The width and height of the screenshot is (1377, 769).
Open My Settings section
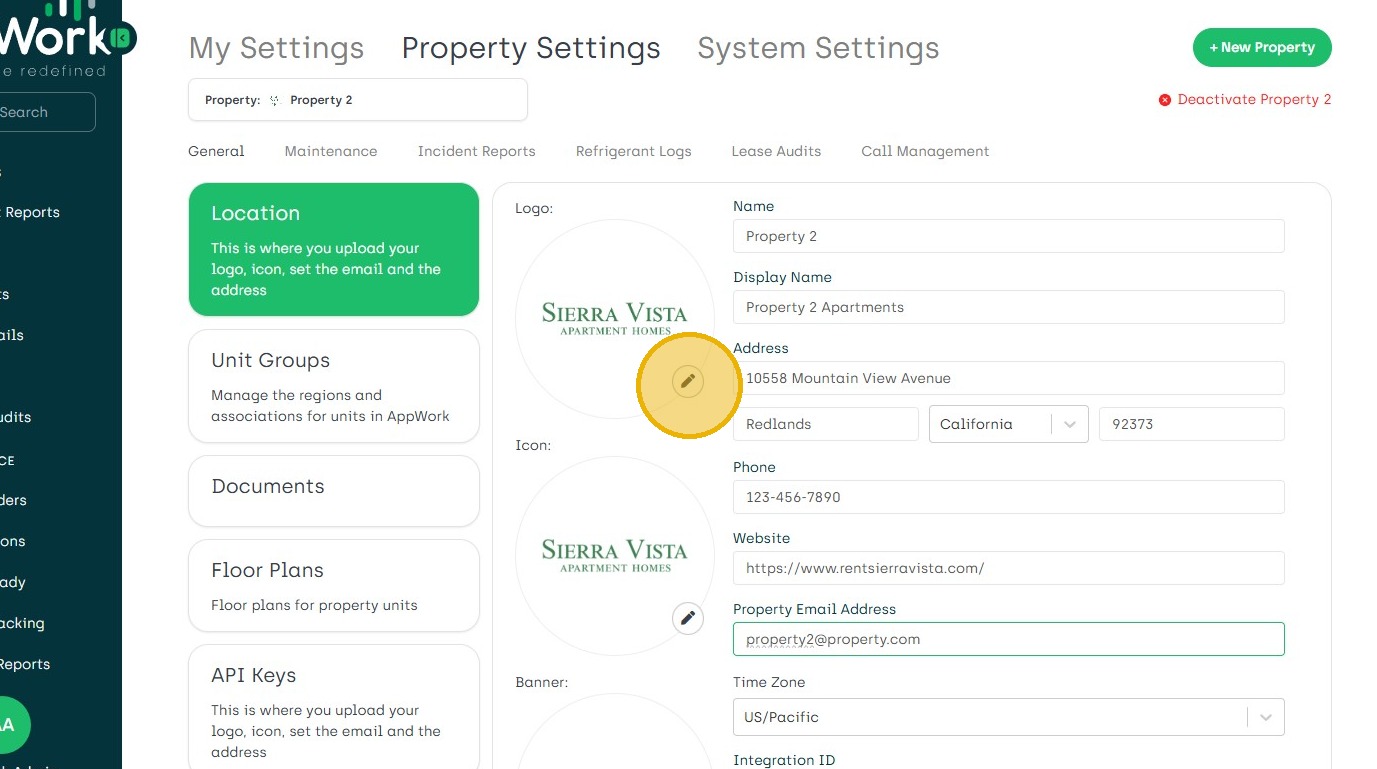coord(276,48)
